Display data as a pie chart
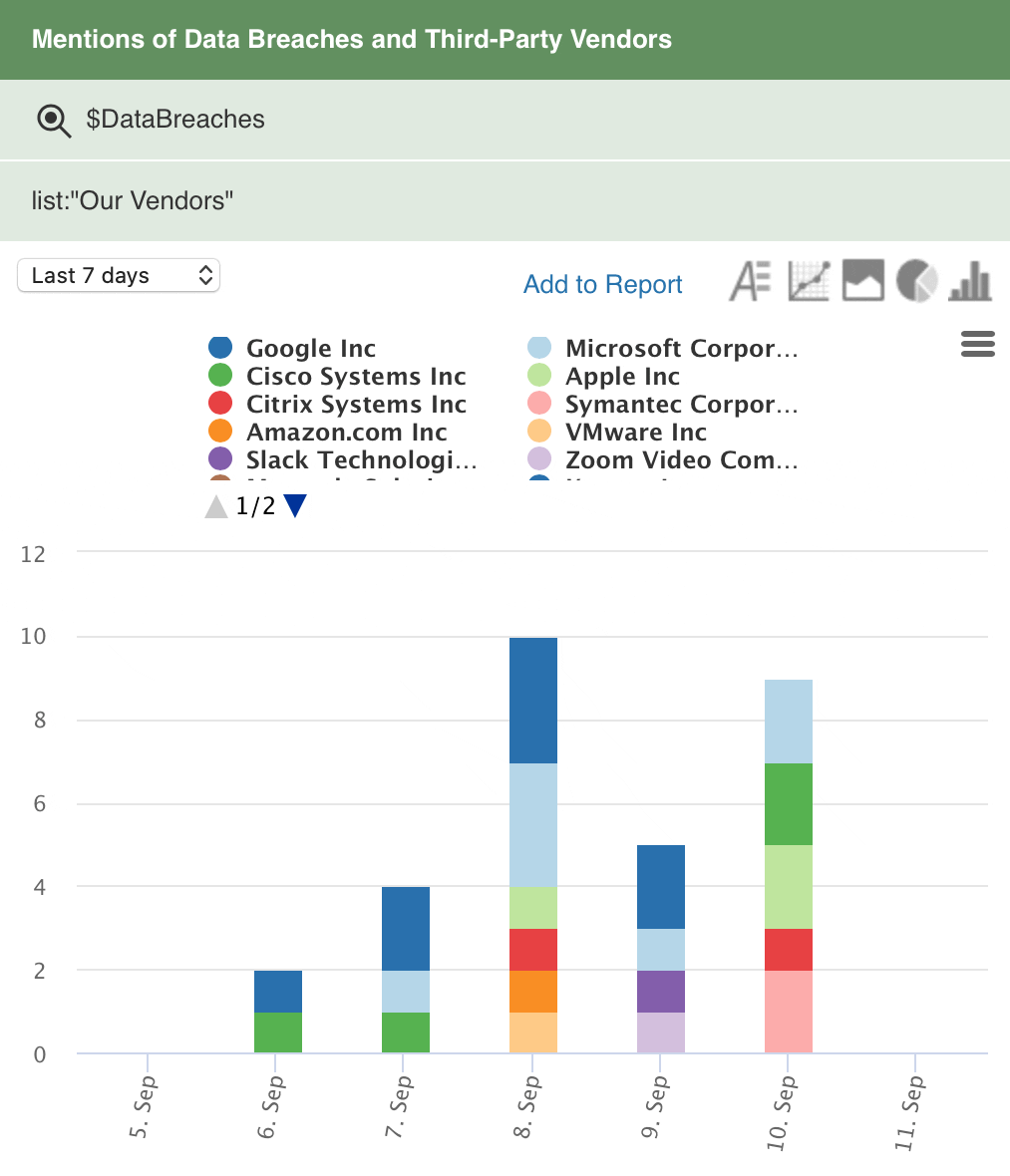The height and width of the screenshot is (1176, 1010). pyautogui.click(x=916, y=281)
